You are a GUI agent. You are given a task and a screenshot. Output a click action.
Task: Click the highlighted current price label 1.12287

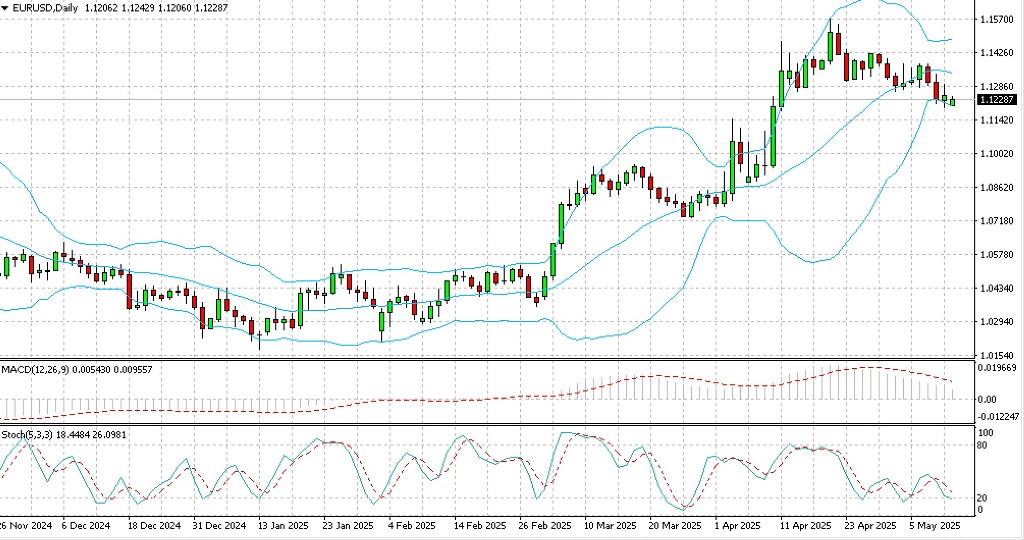coord(997,100)
